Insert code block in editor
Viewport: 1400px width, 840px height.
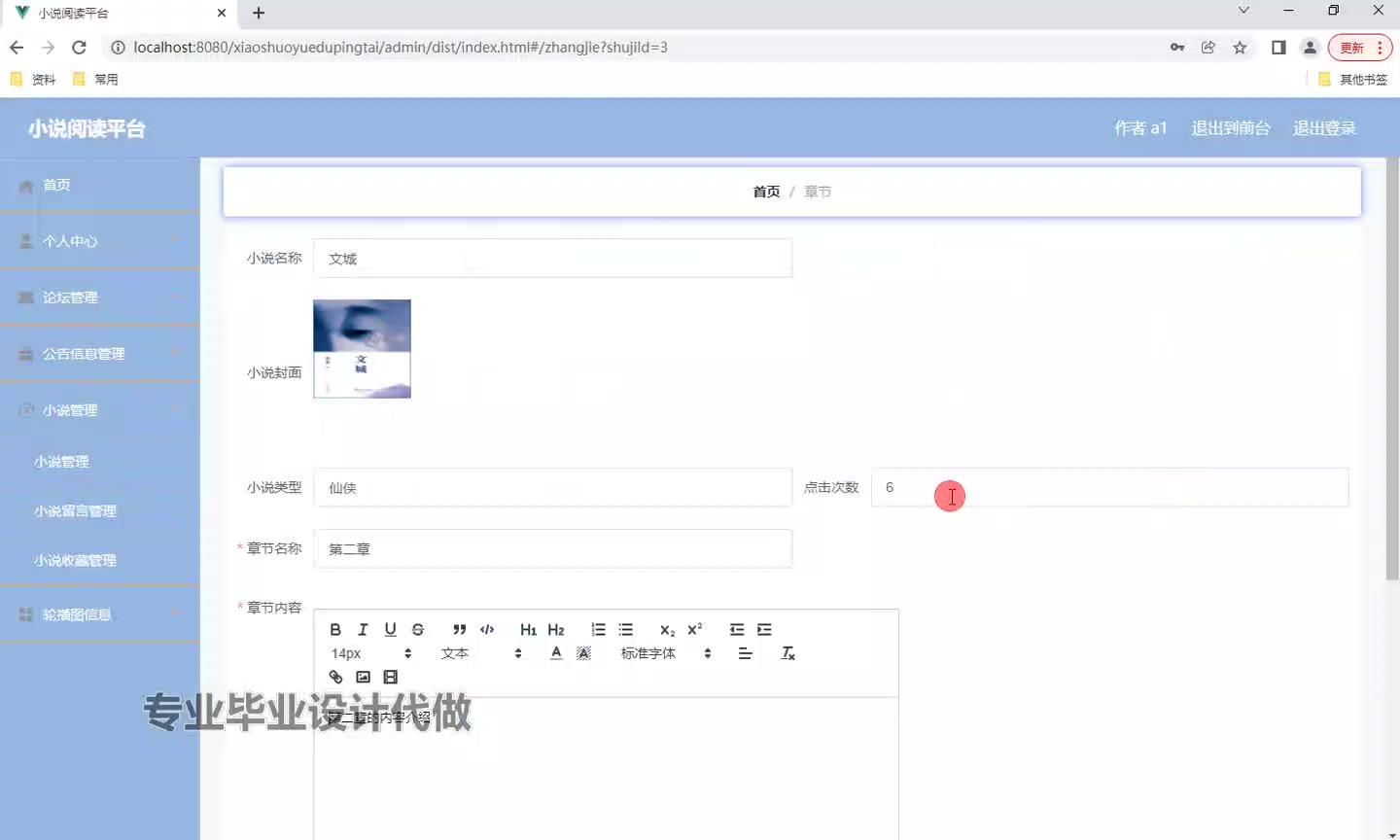click(x=487, y=630)
